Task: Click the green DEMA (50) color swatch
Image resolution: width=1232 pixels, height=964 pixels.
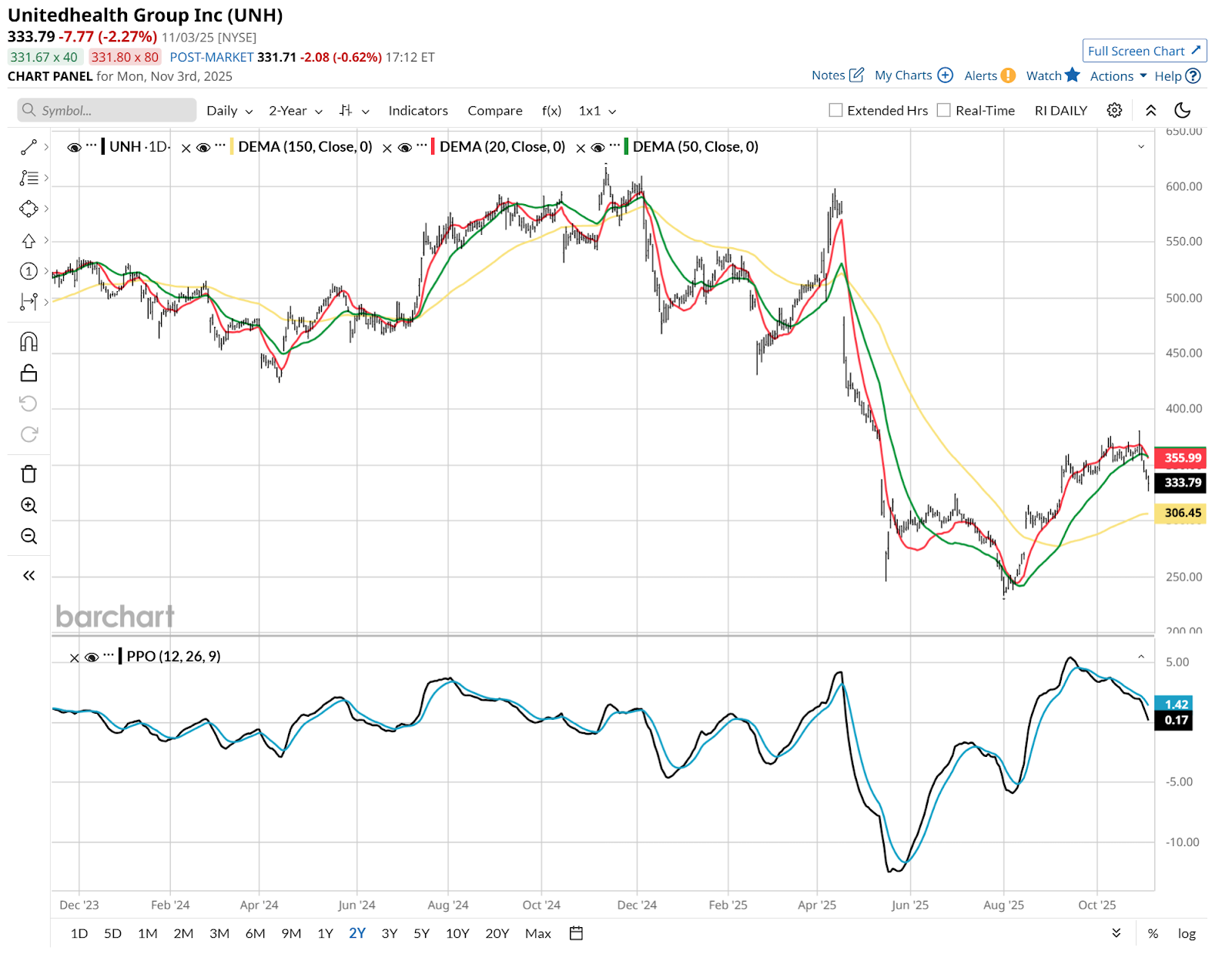Action: click(x=626, y=147)
